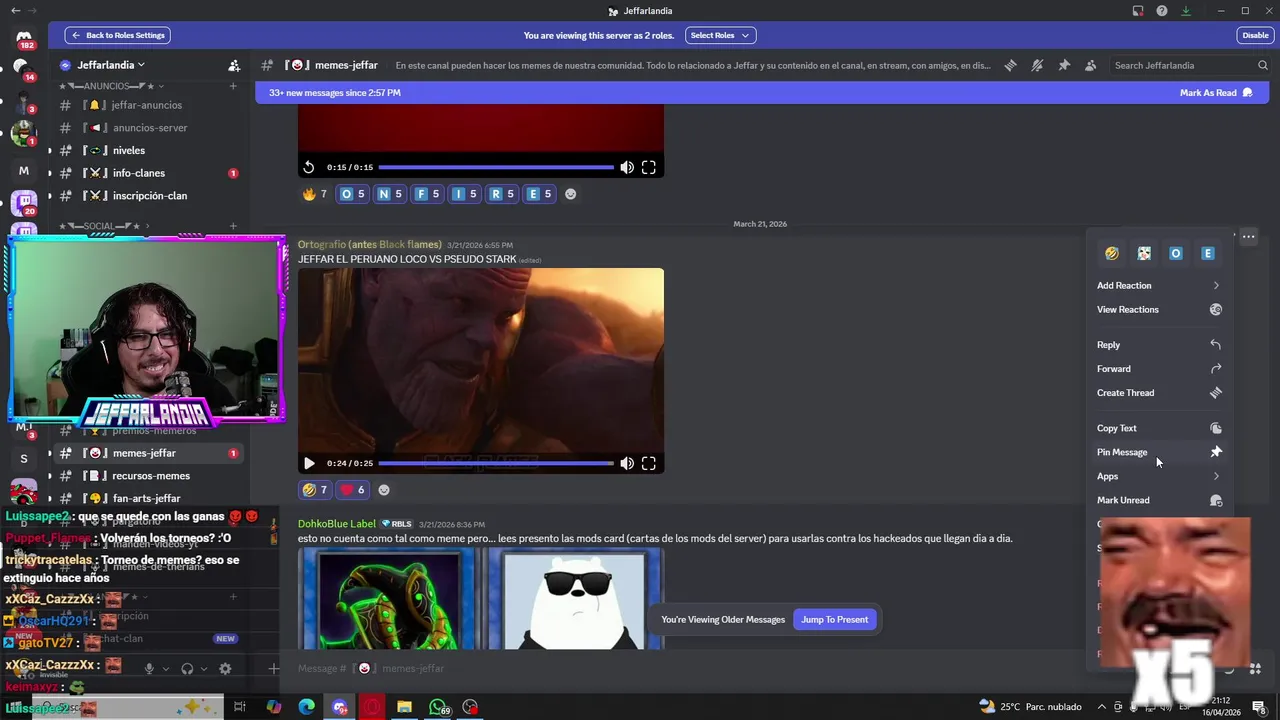Open the server avatar with badge 14
Viewport: 1280px width, 720px height.
(x=22, y=69)
